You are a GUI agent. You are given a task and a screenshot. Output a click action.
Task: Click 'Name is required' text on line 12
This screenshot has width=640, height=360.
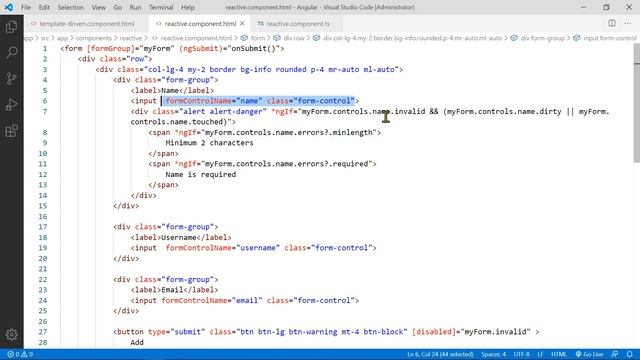200,174
